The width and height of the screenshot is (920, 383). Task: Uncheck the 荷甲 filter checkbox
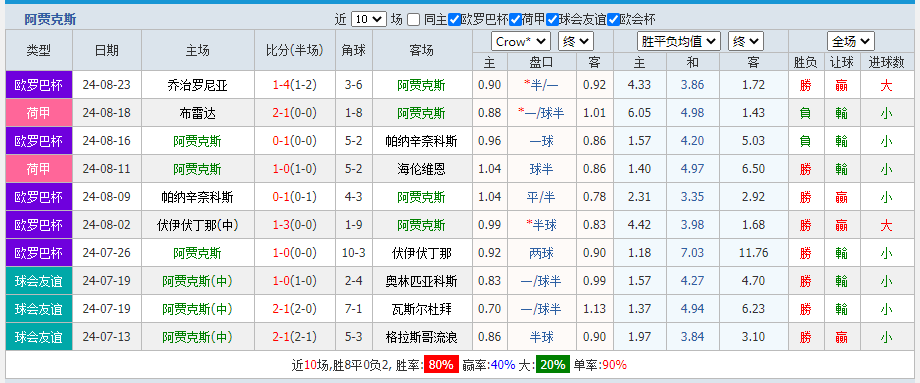coord(515,19)
